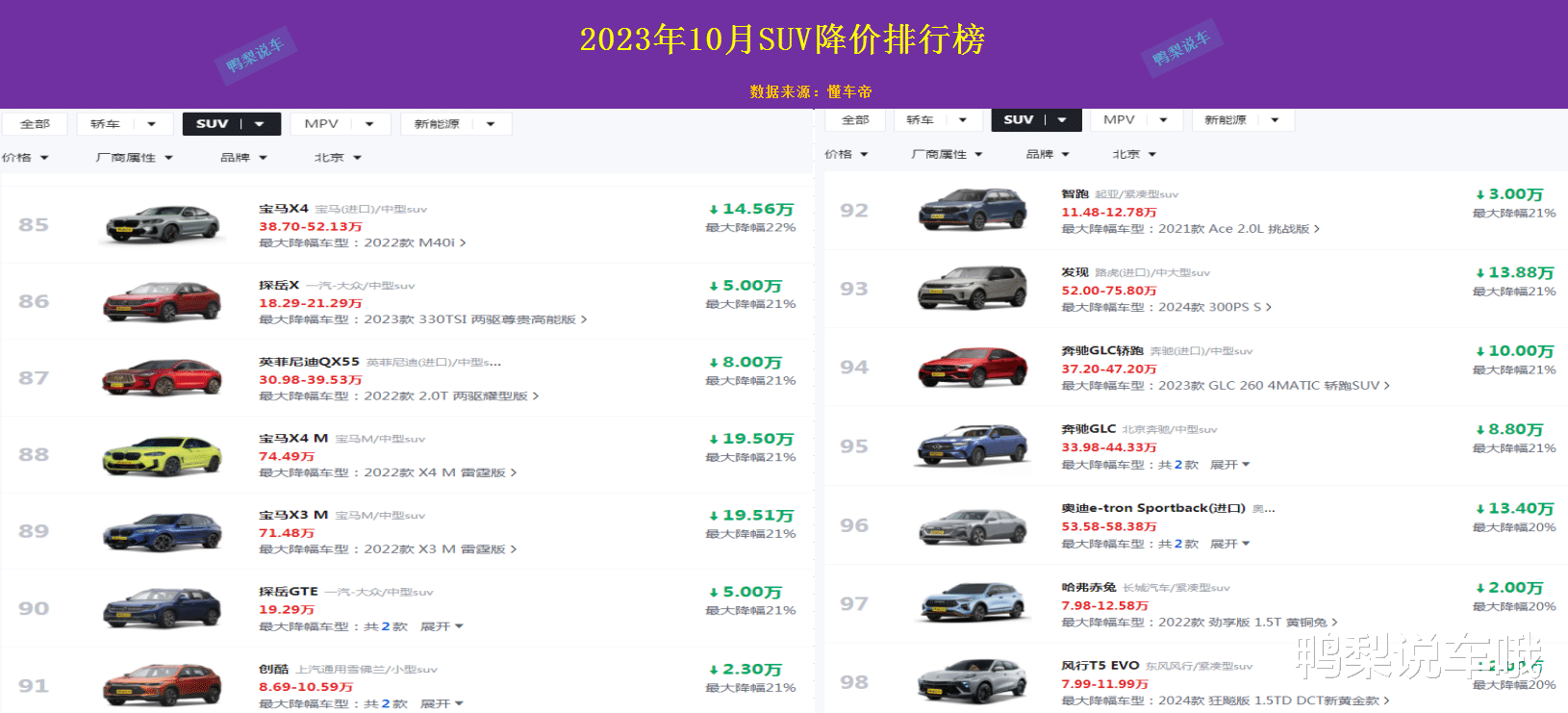The image size is (1568, 713).
Task: Open the 宝马X4 M car thumbnail
Action: (x=164, y=454)
